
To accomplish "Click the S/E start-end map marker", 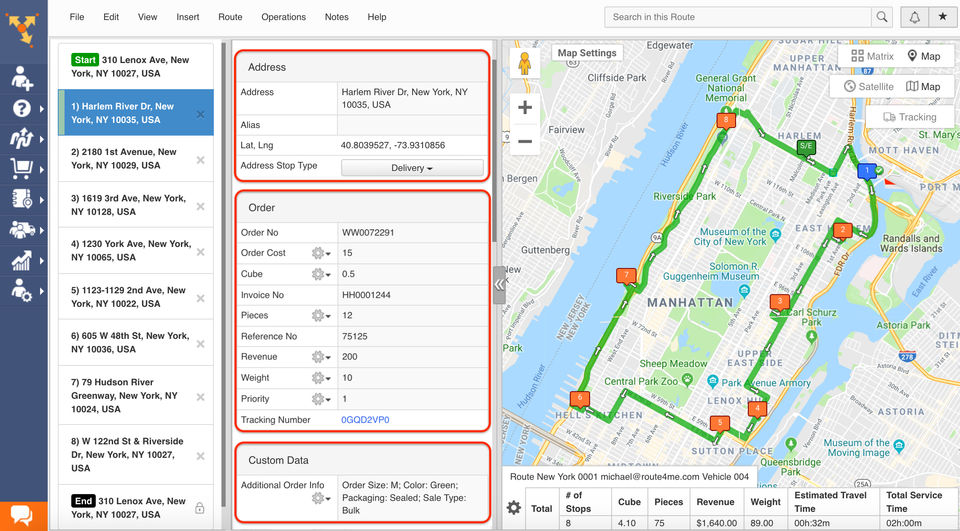I will pyautogui.click(x=806, y=147).
